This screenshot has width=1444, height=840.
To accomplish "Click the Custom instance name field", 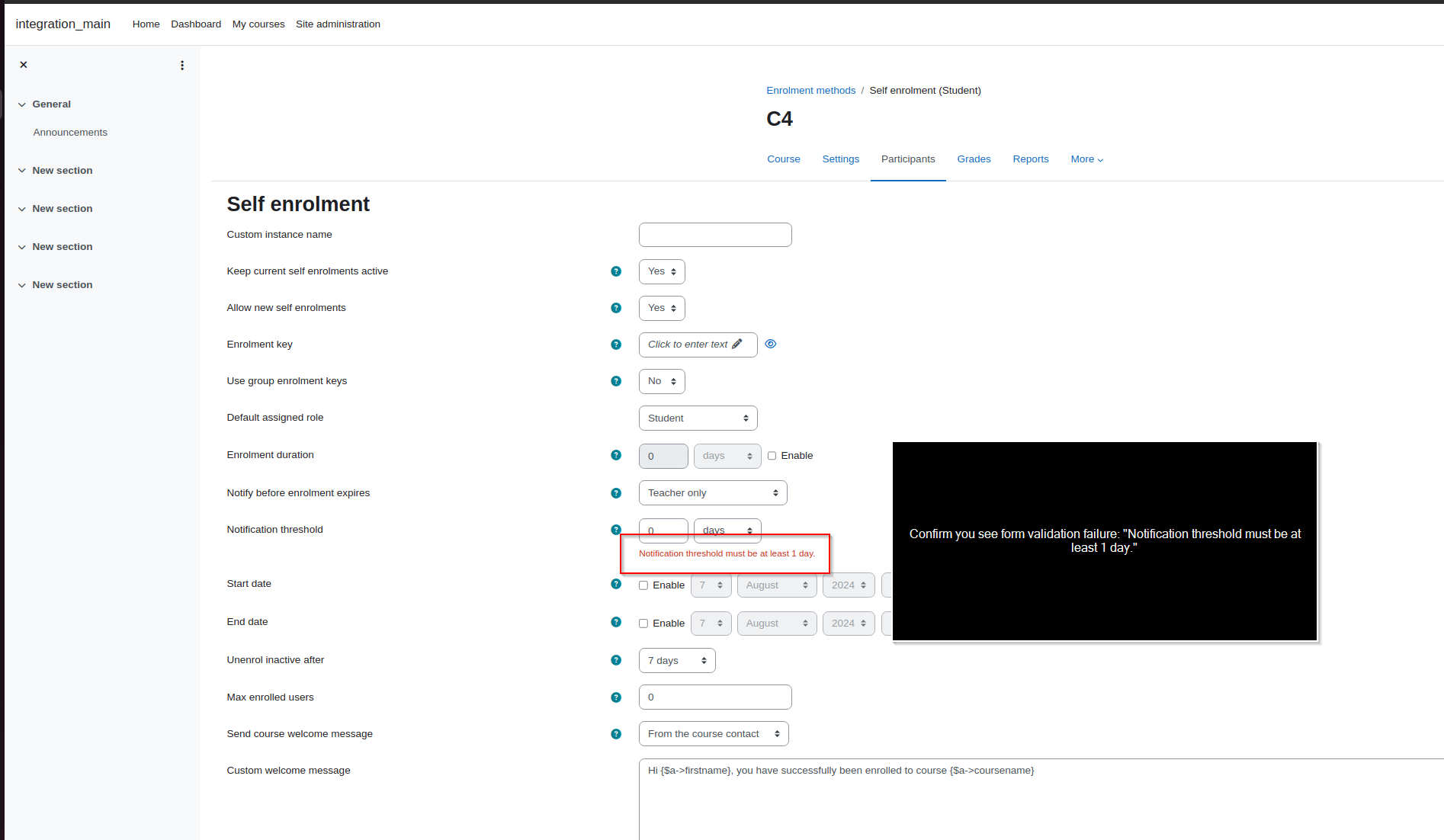I will coord(715,235).
